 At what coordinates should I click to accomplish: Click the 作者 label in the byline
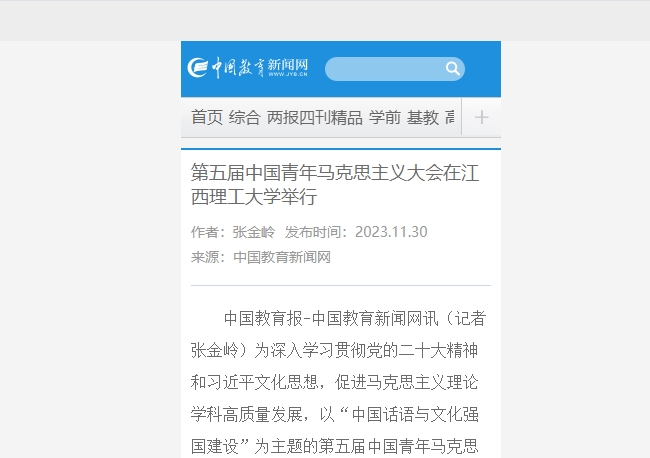(204, 232)
